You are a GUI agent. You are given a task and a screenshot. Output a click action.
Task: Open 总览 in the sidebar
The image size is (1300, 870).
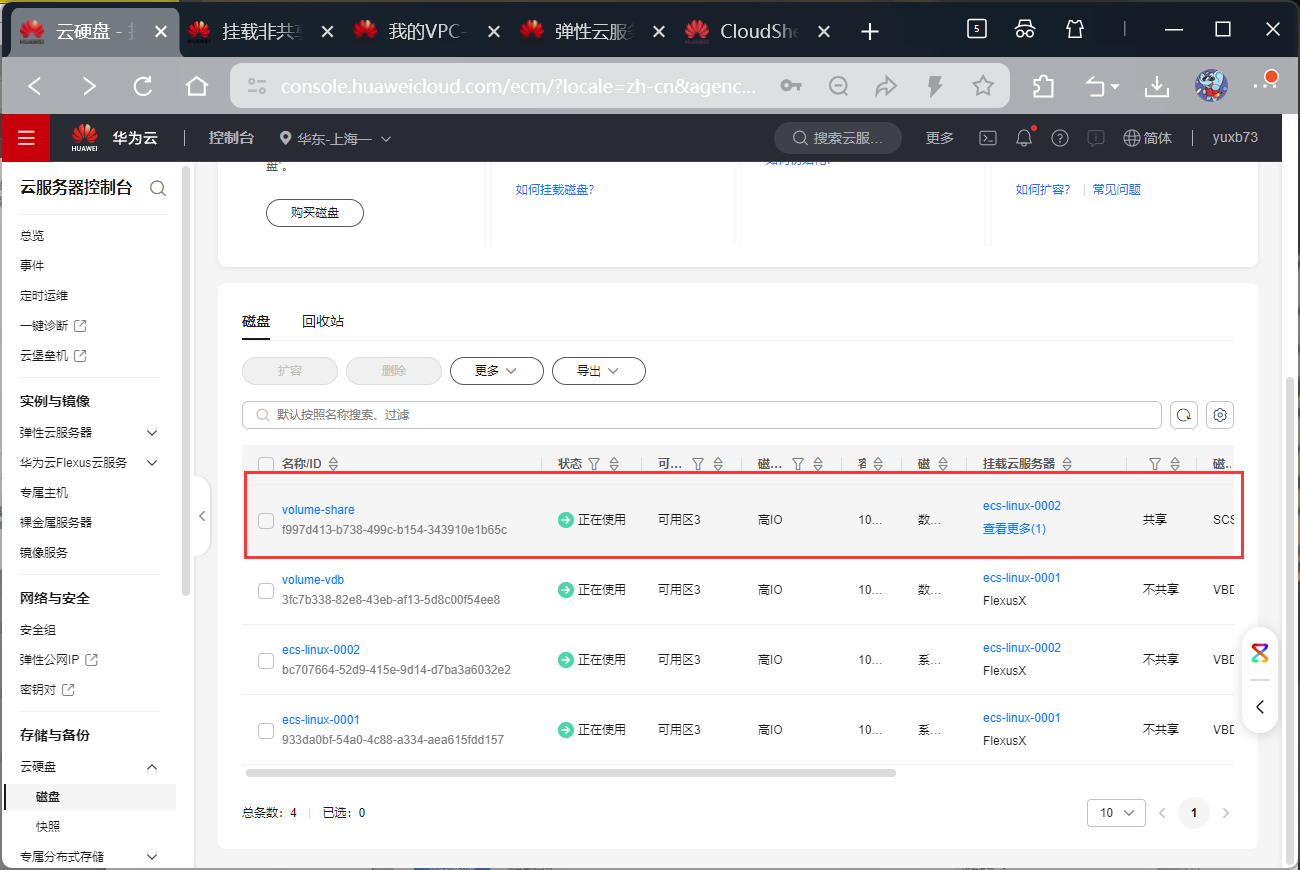32,236
